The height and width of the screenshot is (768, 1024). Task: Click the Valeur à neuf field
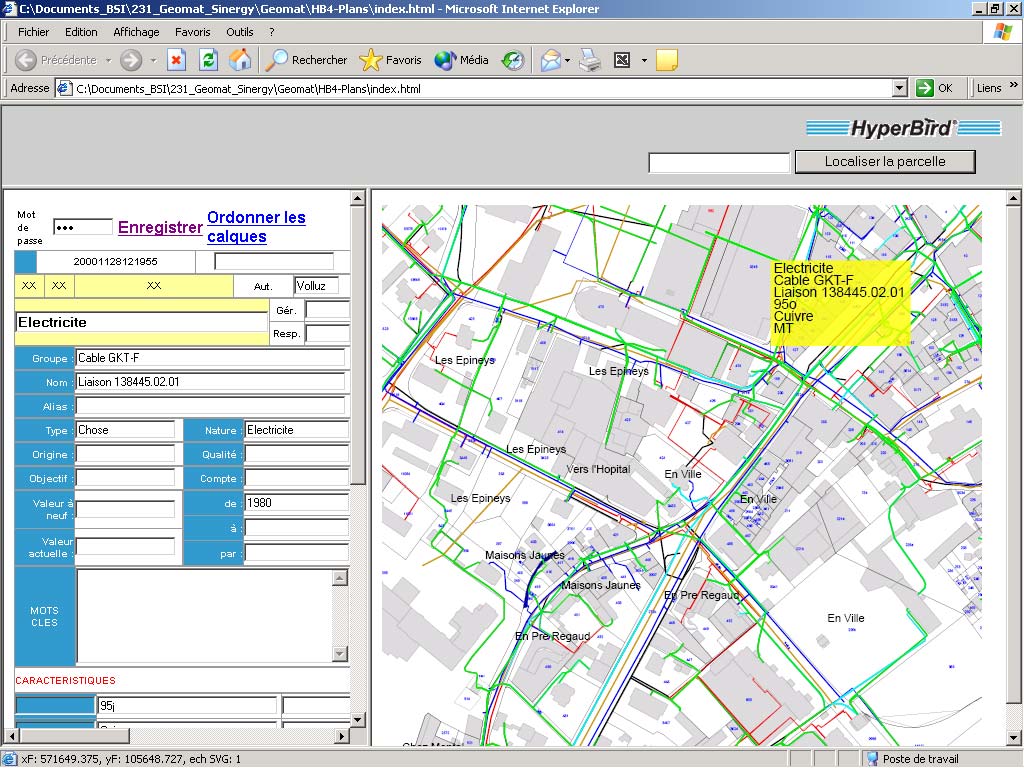(x=125, y=510)
